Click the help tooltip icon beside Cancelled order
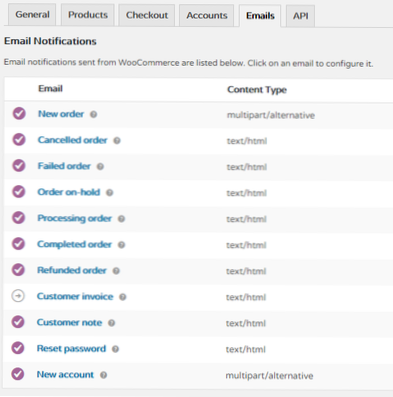This screenshot has height=397, width=393. point(117,140)
